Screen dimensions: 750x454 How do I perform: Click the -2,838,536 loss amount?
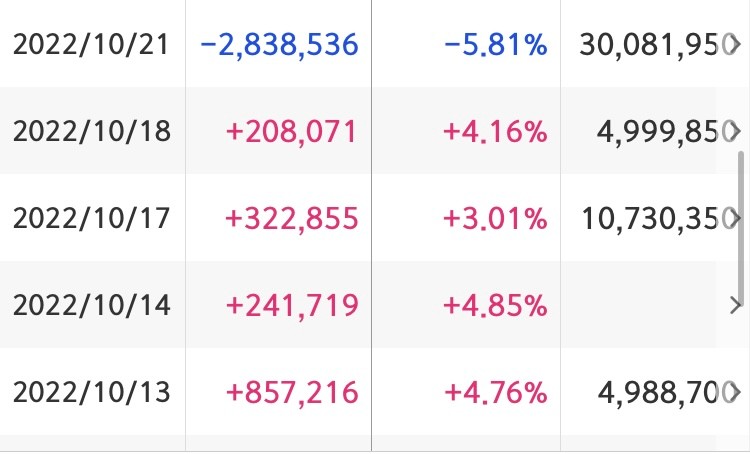pos(279,44)
